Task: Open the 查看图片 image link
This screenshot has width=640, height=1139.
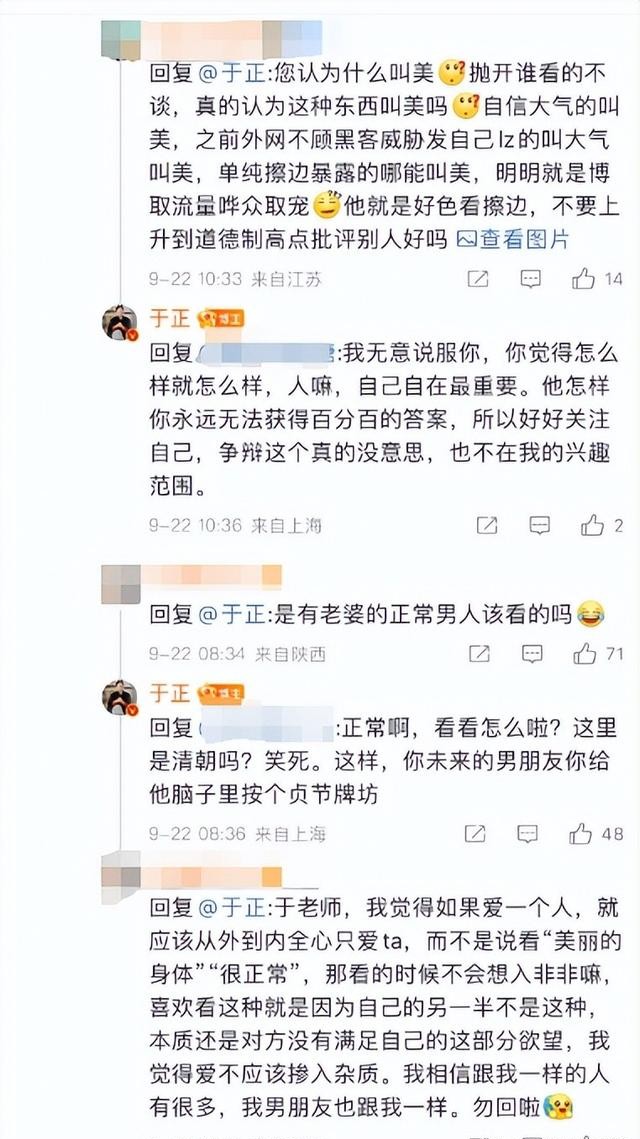Action: coord(513,240)
